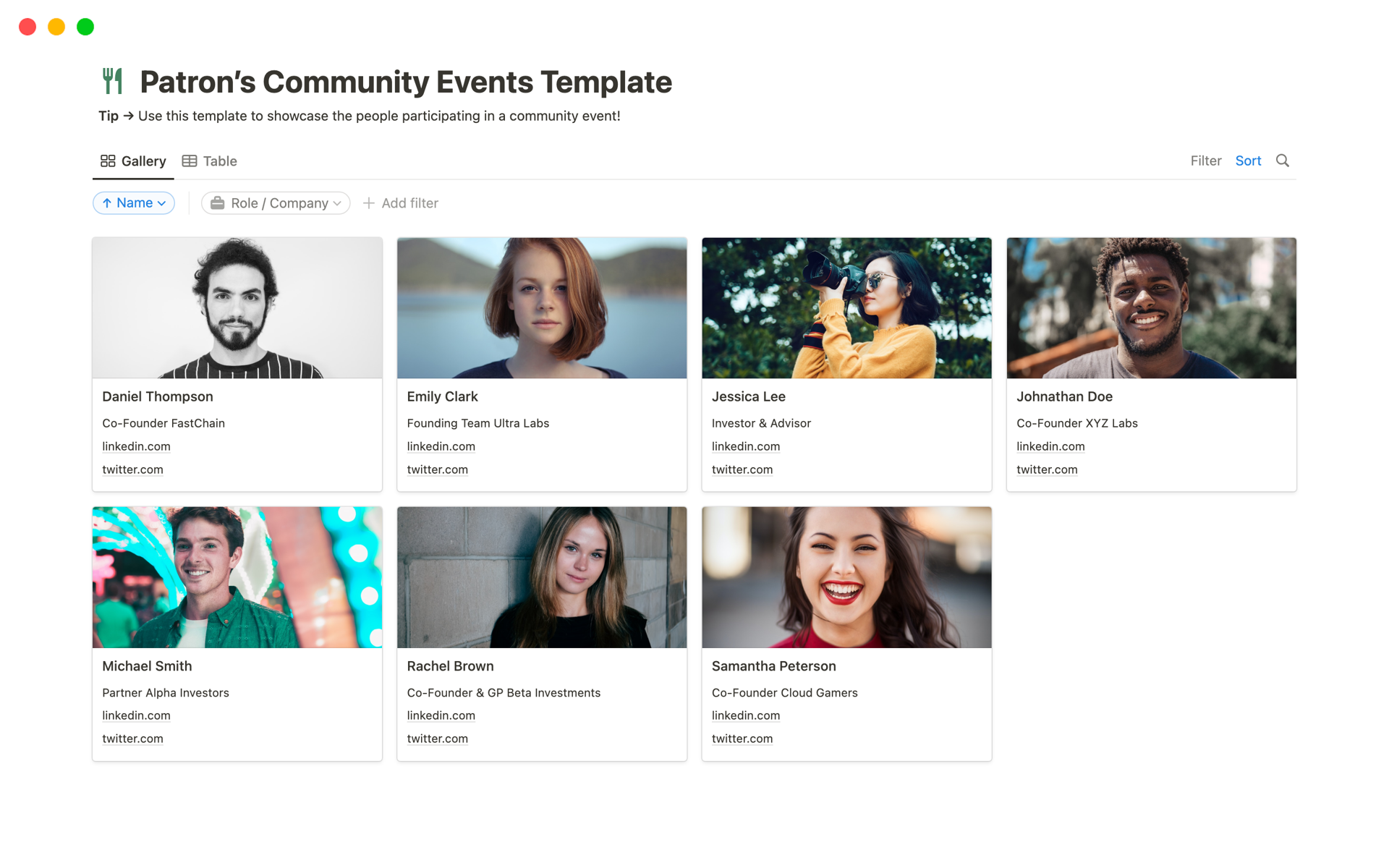The image size is (1389, 868).
Task: Open the Filter option
Action: (x=1205, y=161)
